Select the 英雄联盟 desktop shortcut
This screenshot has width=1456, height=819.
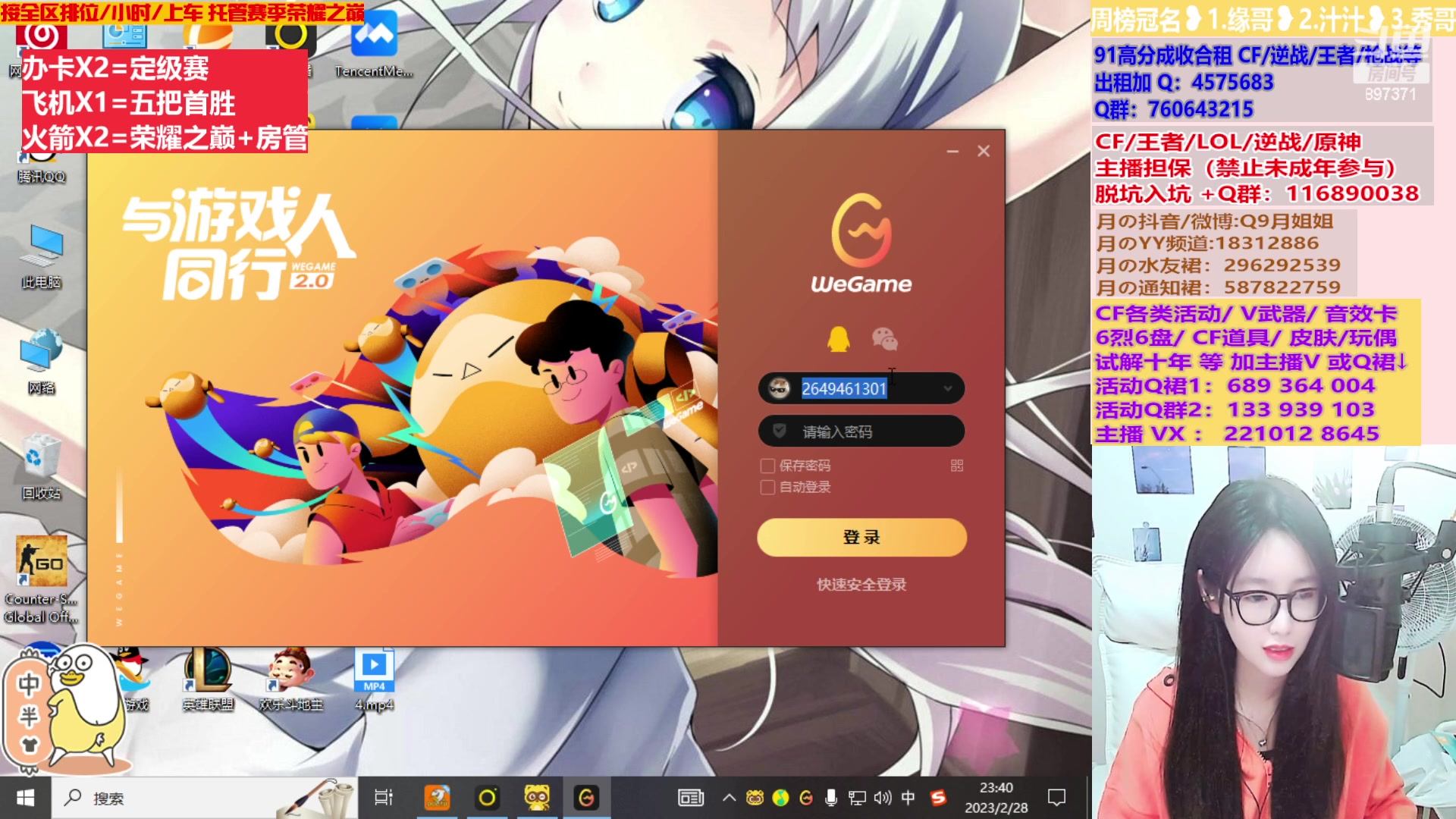(x=208, y=679)
